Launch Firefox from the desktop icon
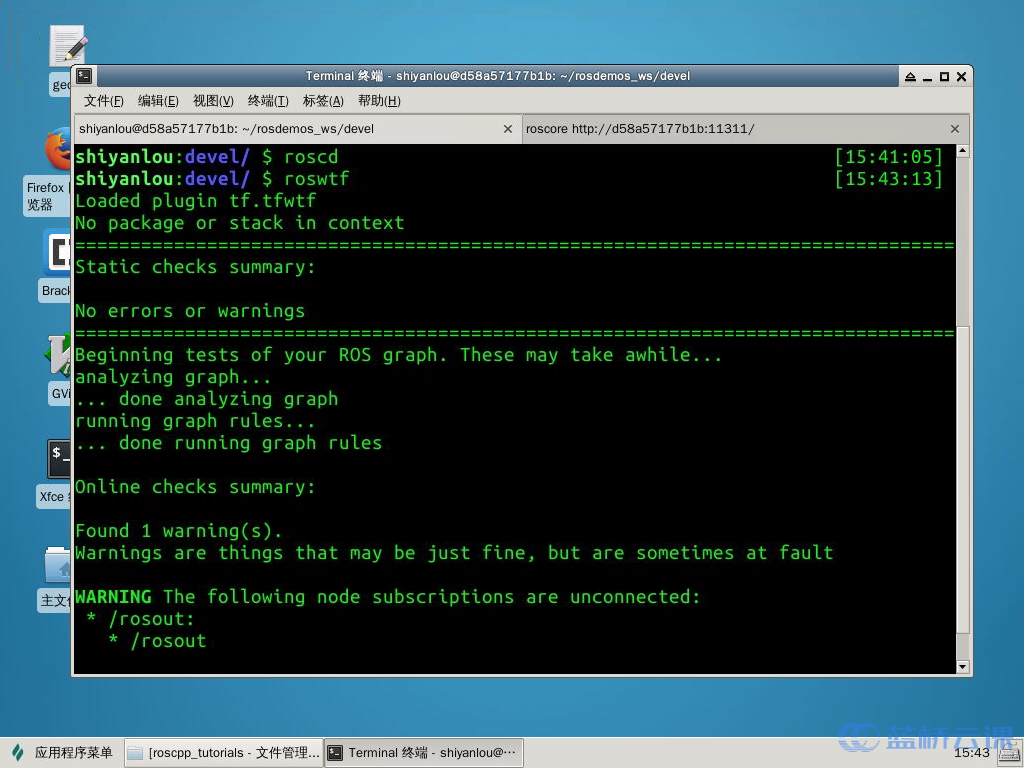The image size is (1024, 768). pyautogui.click(x=47, y=171)
